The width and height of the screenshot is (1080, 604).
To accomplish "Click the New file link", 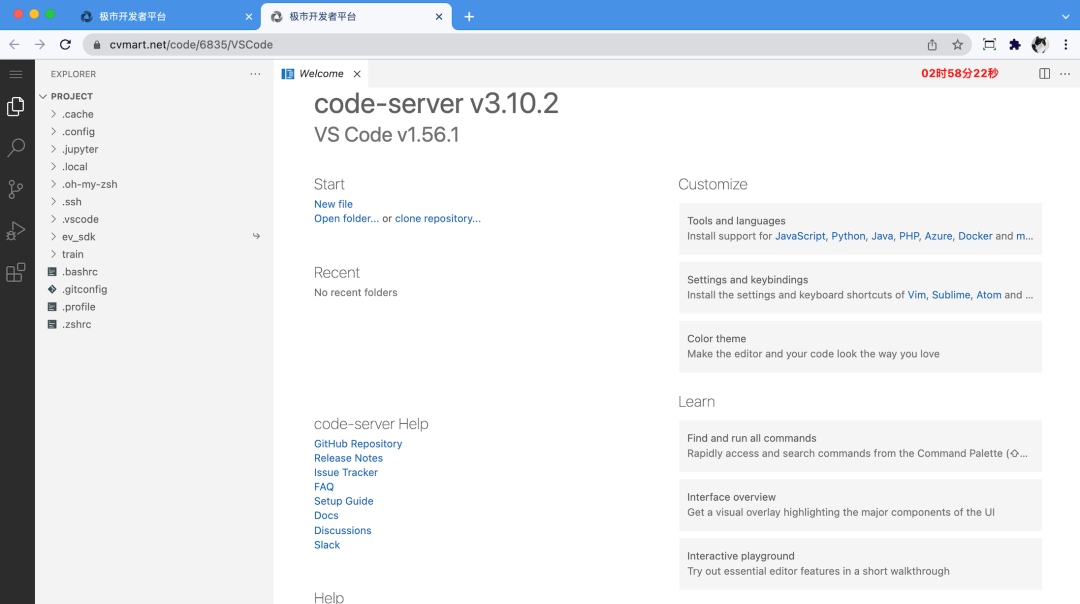I will (333, 204).
